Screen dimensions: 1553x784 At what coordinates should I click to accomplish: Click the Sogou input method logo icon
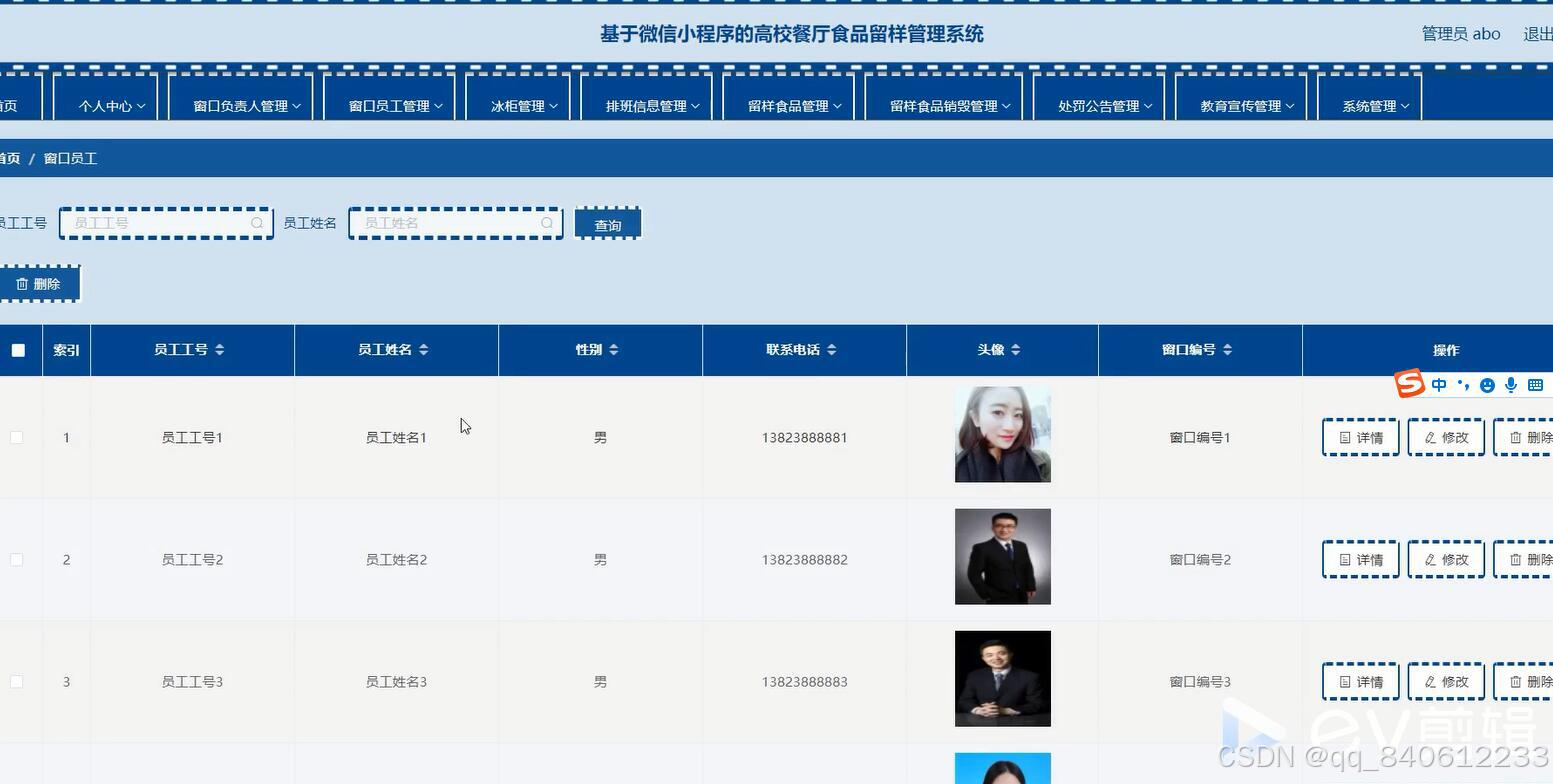(x=1409, y=384)
